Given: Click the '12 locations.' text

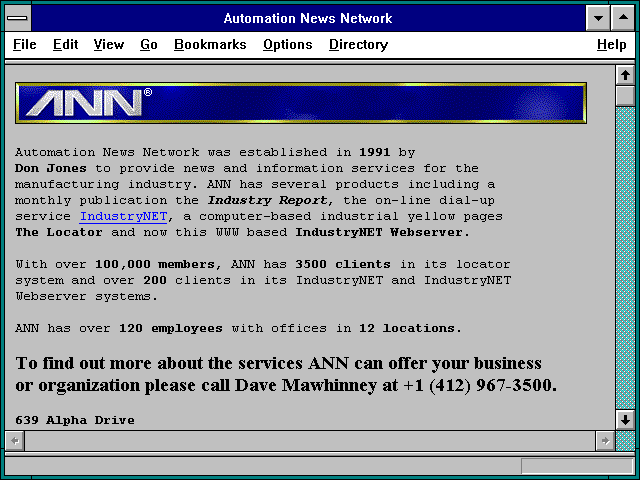Looking at the screenshot, I should (410, 329).
